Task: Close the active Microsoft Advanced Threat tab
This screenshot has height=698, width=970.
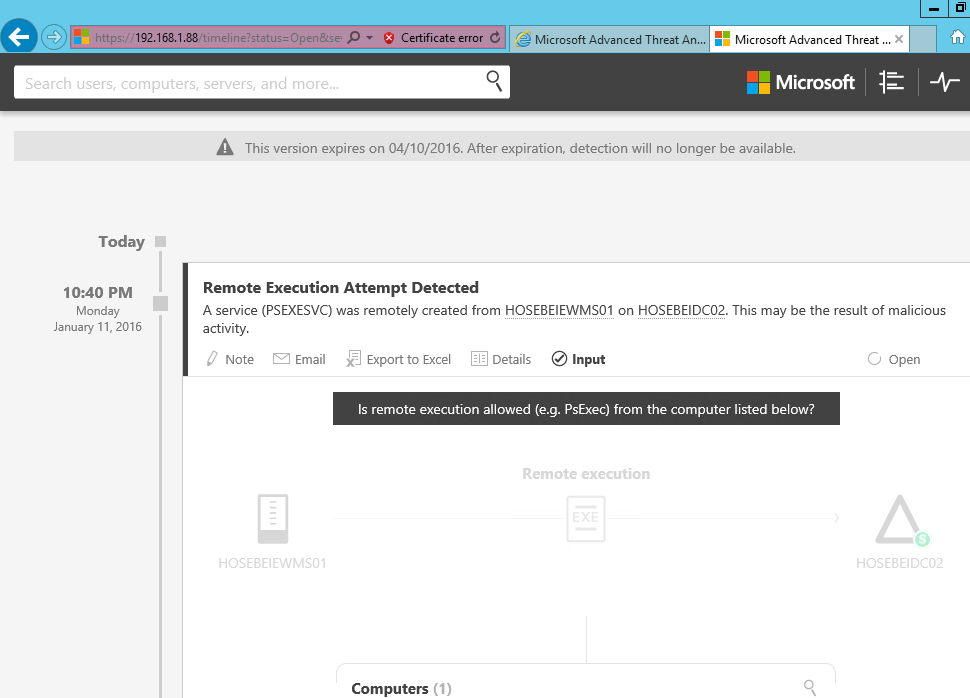Action: point(899,39)
